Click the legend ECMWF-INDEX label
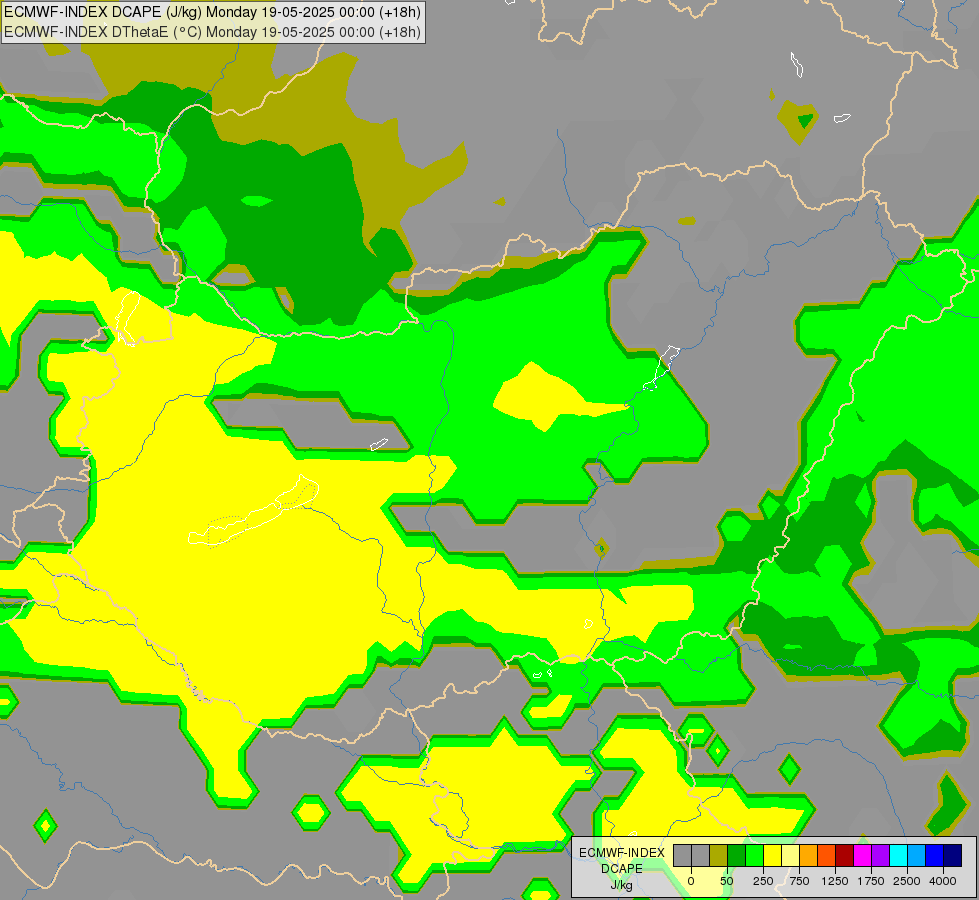Image resolution: width=979 pixels, height=900 pixels. tap(622, 853)
